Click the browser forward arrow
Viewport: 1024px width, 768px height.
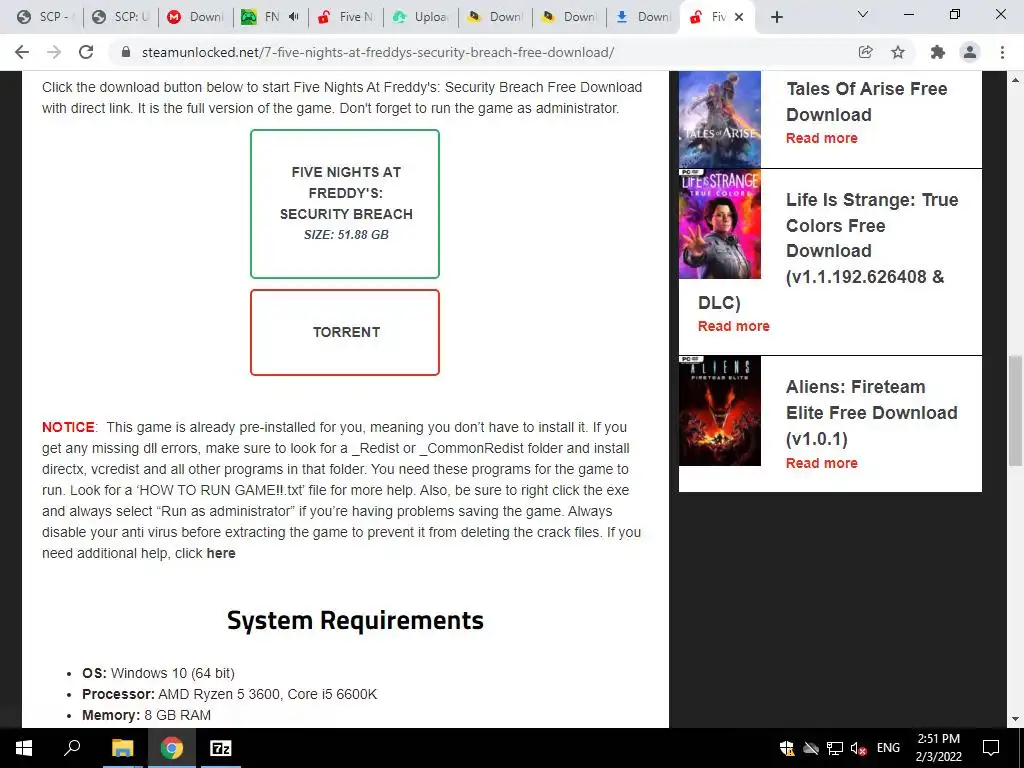coord(54,52)
